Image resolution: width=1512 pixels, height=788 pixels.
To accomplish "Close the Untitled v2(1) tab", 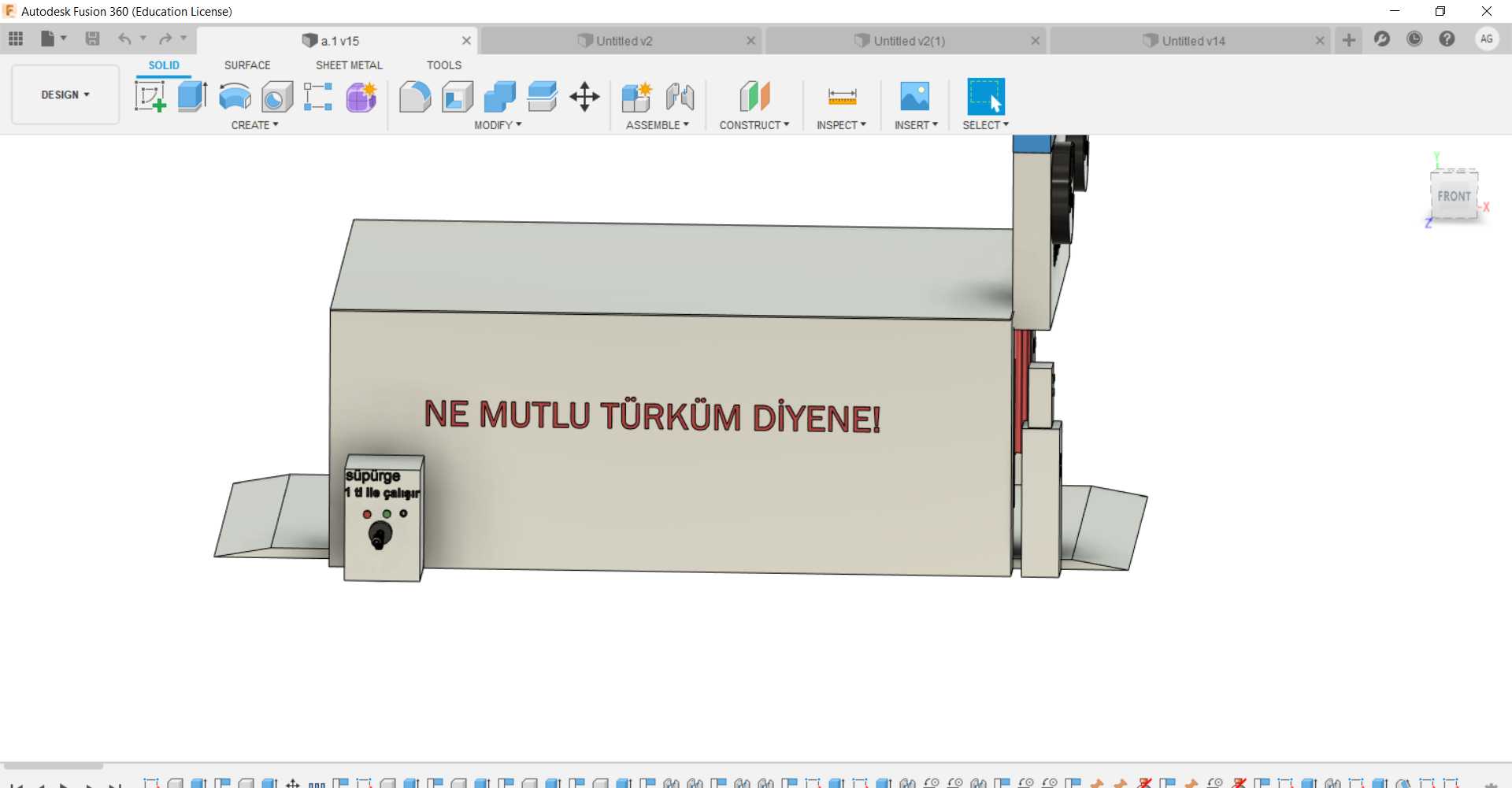I will 1036,41.
